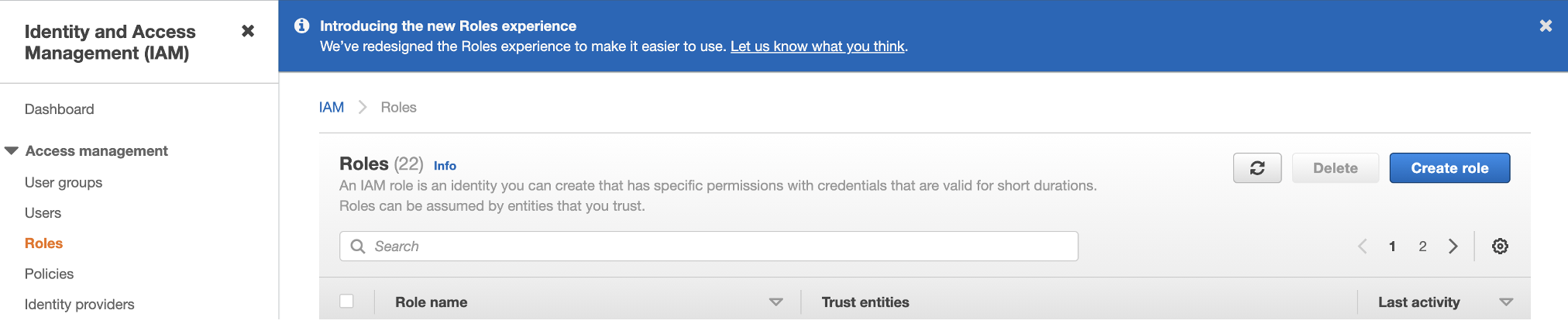Click the previous page arrow

click(1362, 246)
